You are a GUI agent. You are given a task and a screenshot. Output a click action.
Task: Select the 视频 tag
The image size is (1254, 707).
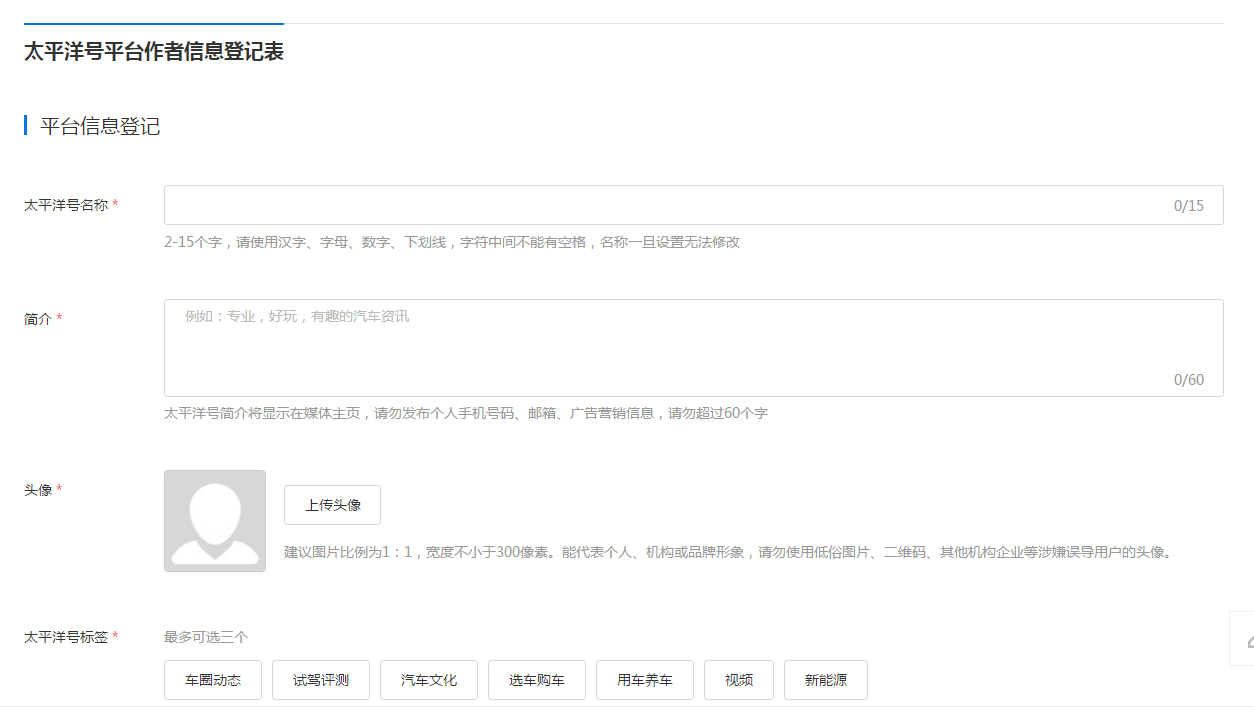tap(739, 680)
